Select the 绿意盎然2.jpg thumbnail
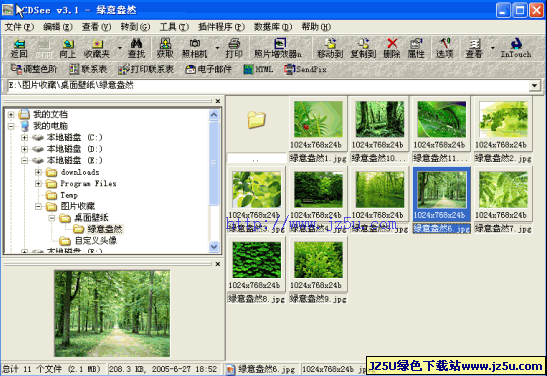Viewport: 547px width, 376px height. pyautogui.click(x=503, y=130)
